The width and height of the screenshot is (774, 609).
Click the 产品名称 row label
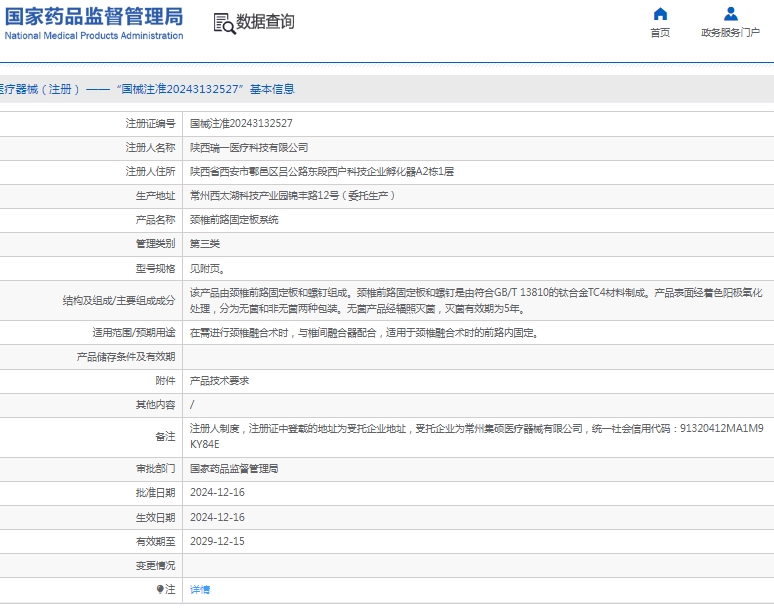tap(155, 220)
